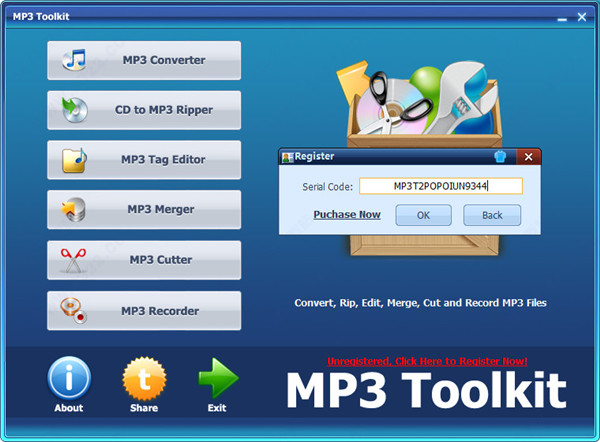Launch CD to MP3 Ripper

click(x=144, y=110)
